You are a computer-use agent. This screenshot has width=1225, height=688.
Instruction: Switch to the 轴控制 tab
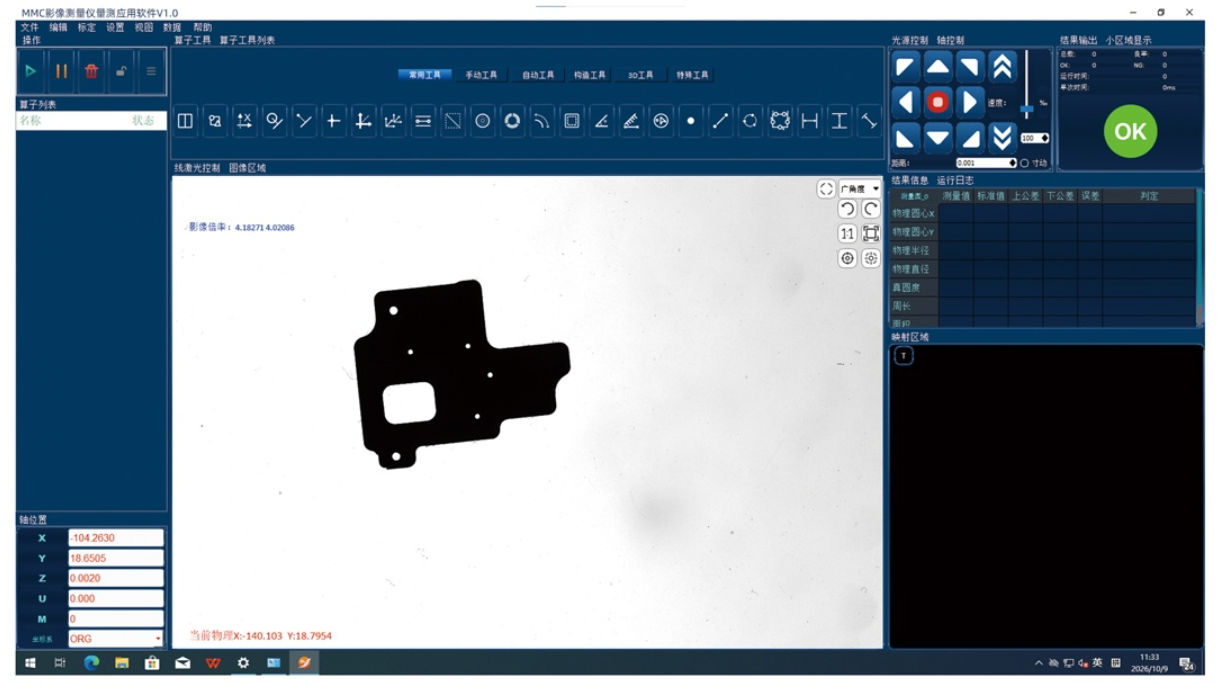[951, 41]
